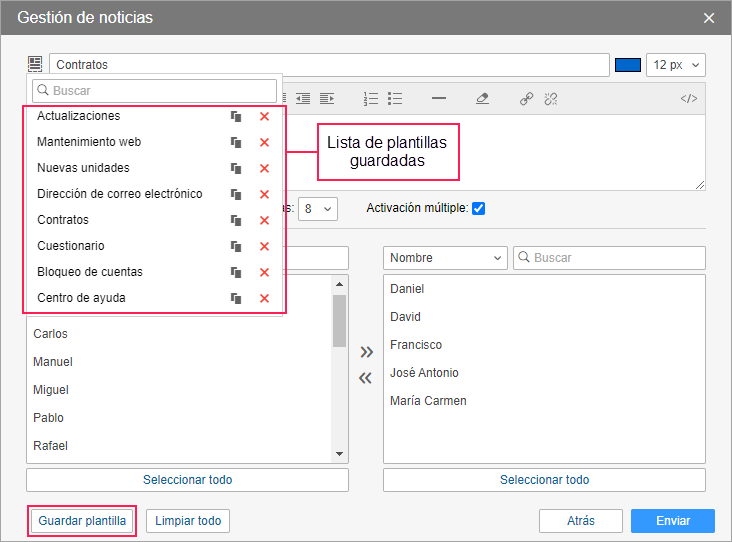Image resolution: width=732 pixels, height=542 pixels.
Task: Copy the Cuestionario template
Action: tap(237, 247)
